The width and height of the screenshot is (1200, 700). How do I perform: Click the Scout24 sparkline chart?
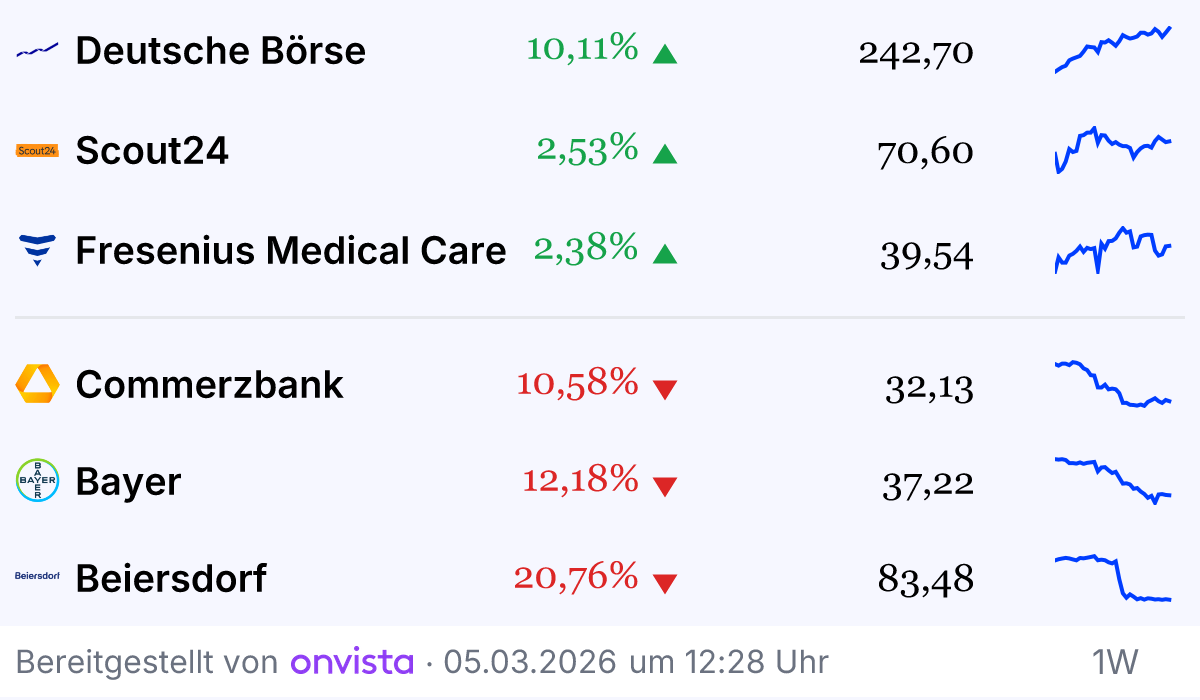1113,150
